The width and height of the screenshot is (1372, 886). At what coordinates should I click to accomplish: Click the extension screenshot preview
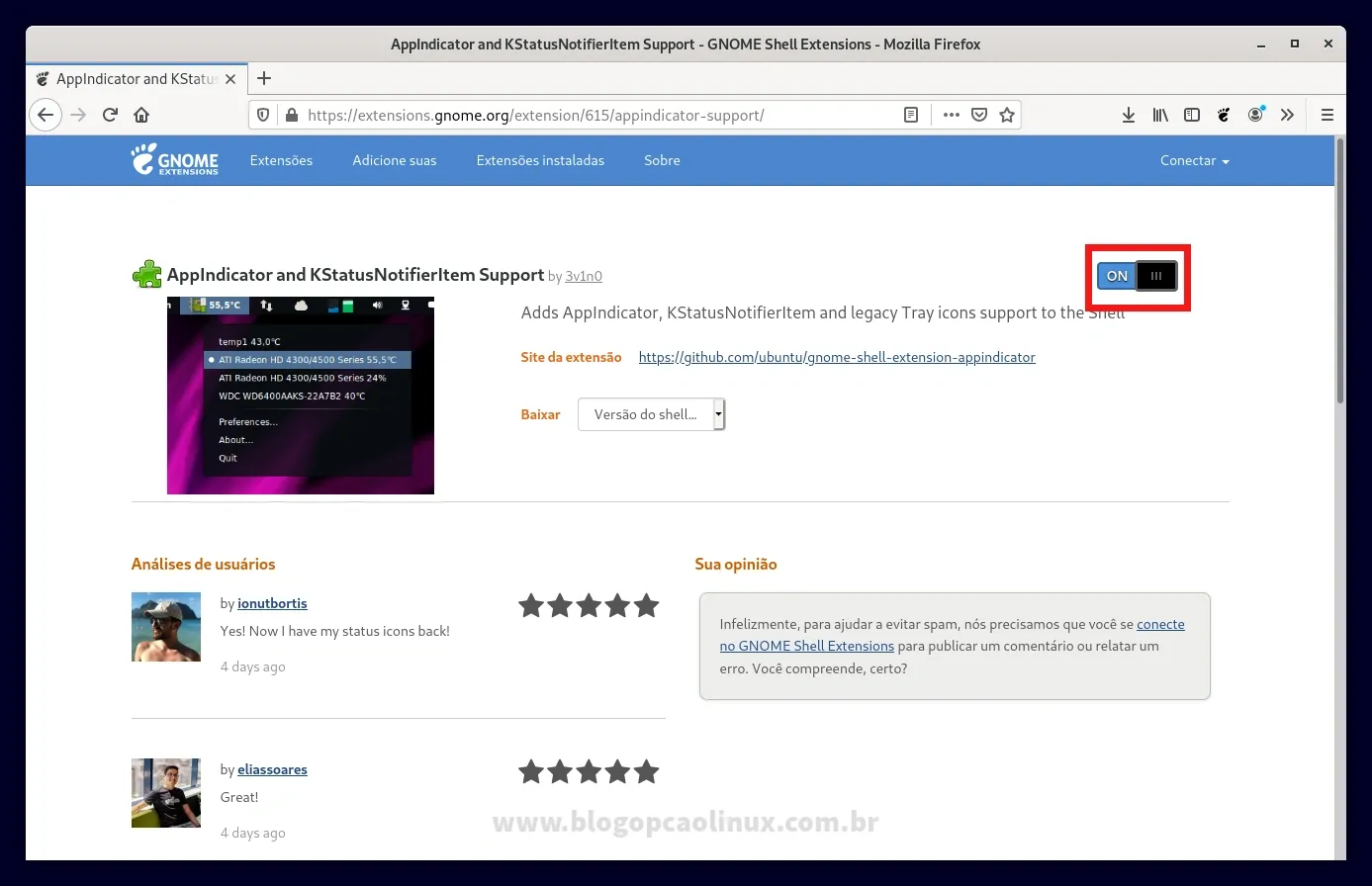301,396
